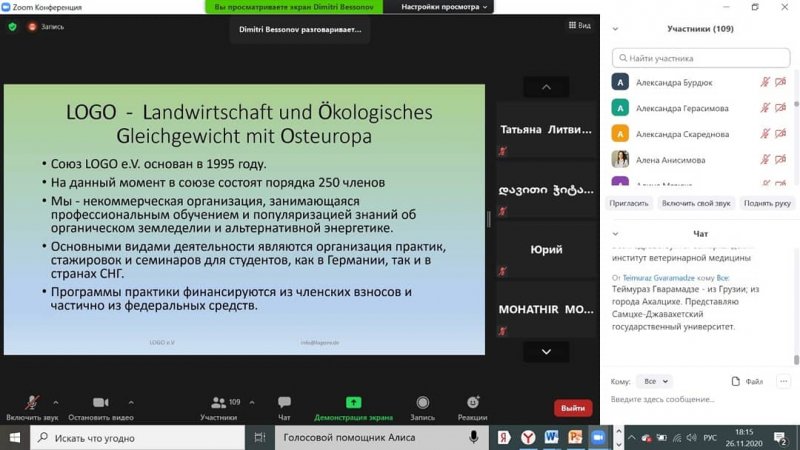Show hidden tray icons chevron
This screenshot has width=800, height=450.
[632, 438]
